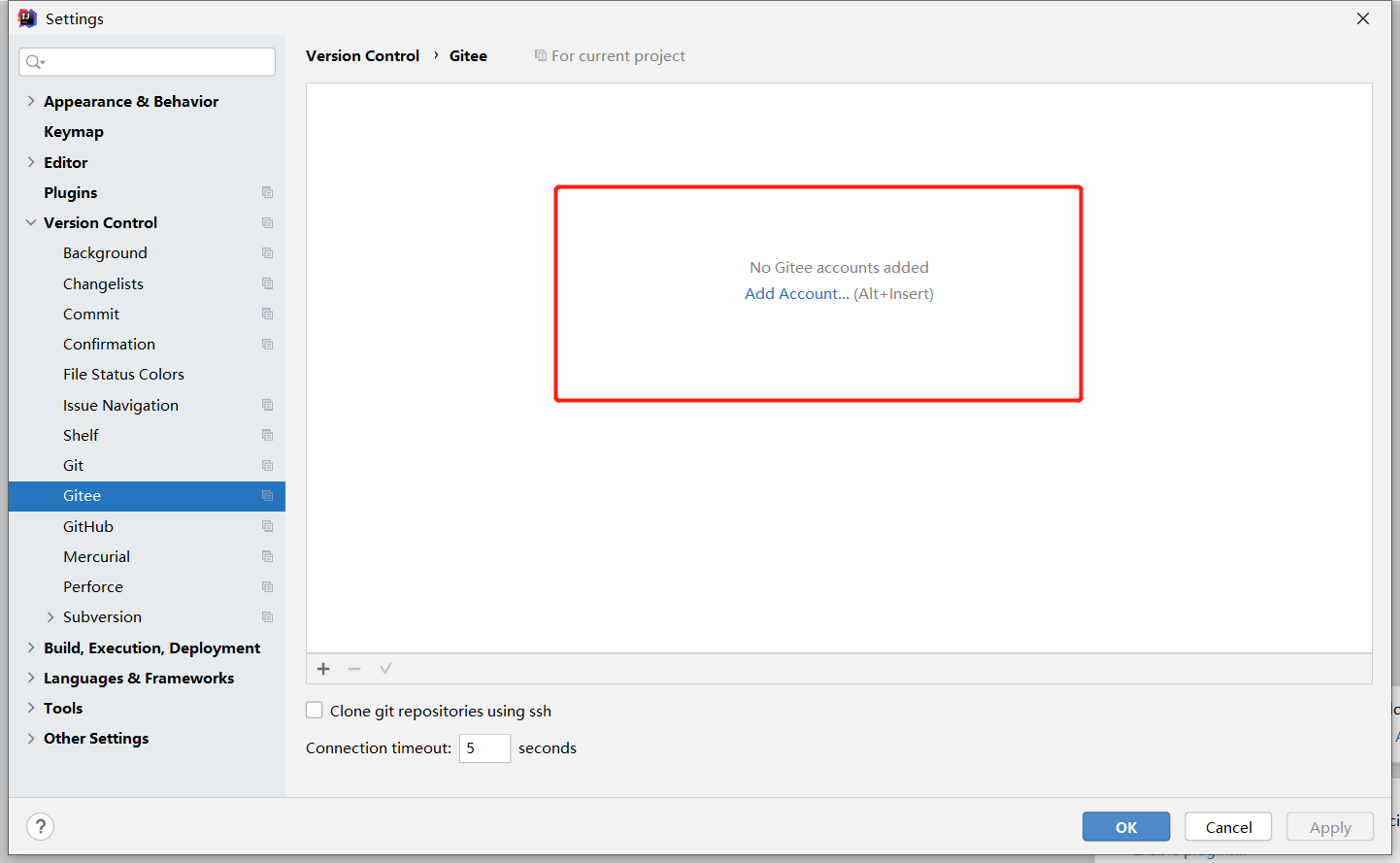This screenshot has width=1400, height=863.
Task: Open the Plugins settings page
Action: 71,192
